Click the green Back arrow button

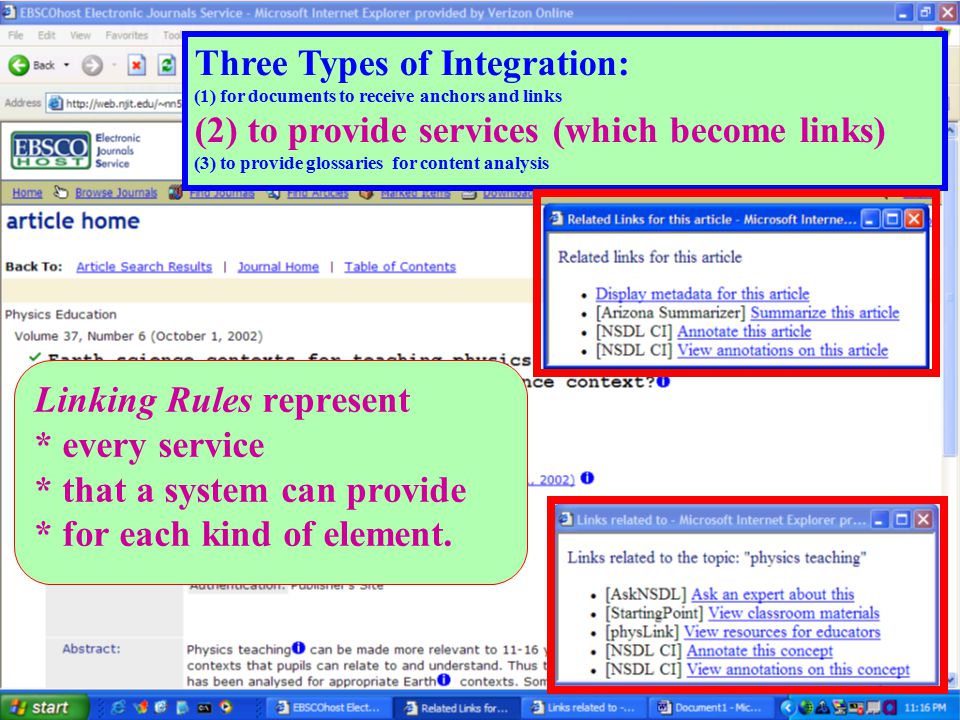[x=19, y=65]
